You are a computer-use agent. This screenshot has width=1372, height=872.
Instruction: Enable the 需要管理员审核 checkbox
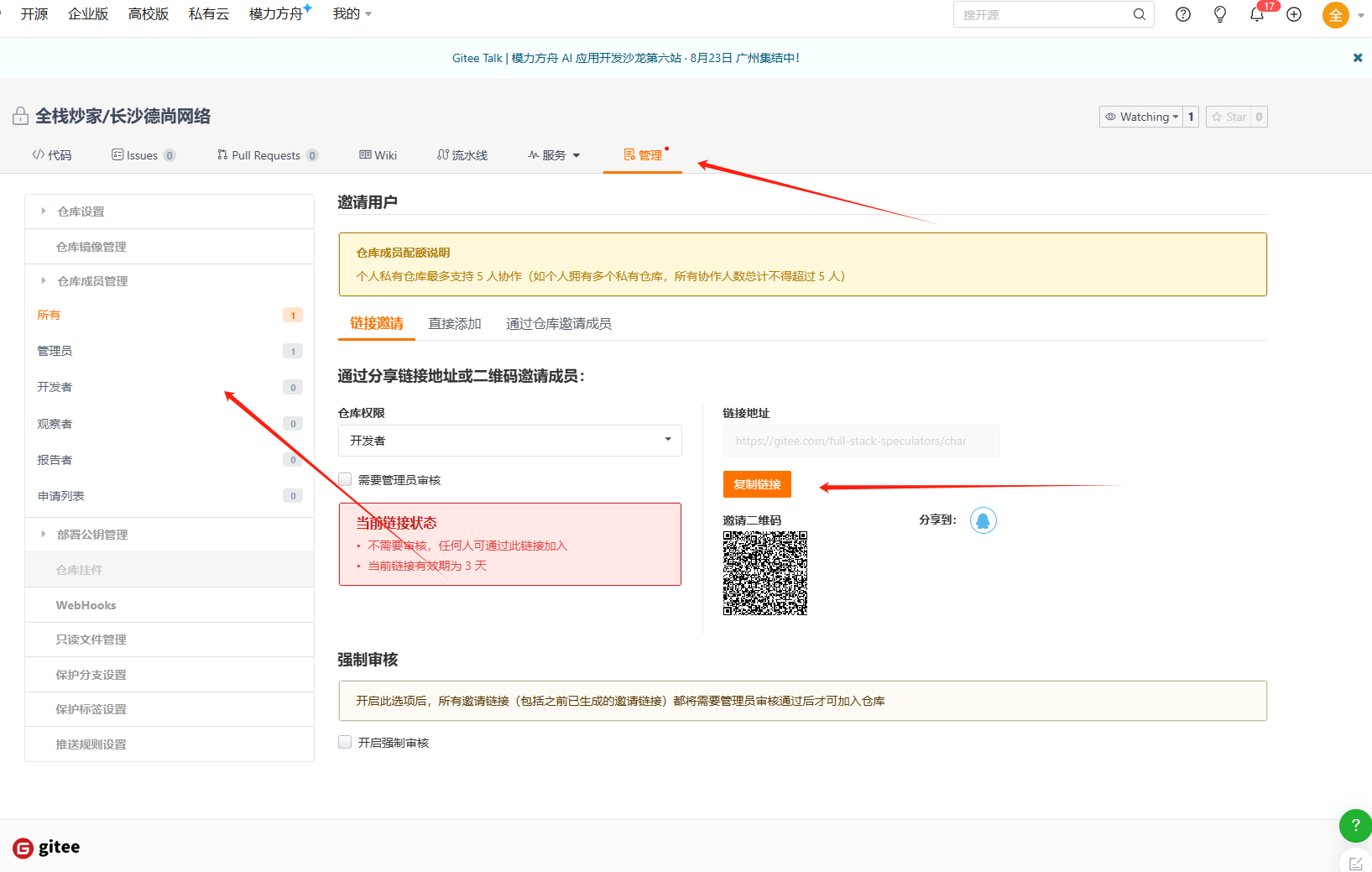[345, 479]
